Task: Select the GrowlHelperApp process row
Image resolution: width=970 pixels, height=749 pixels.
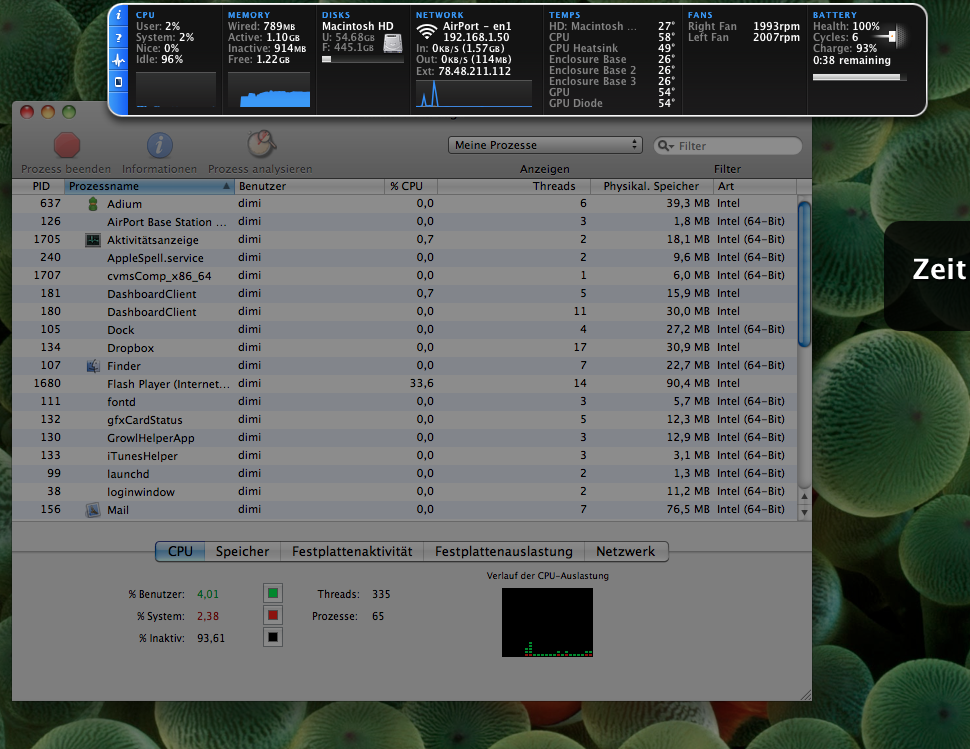Action: click(x=405, y=437)
